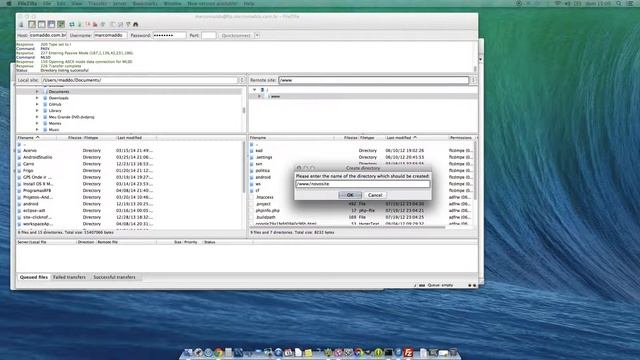640x360 pixels.
Task: Switch to the Queued files tab
Action: (x=33, y=277)
